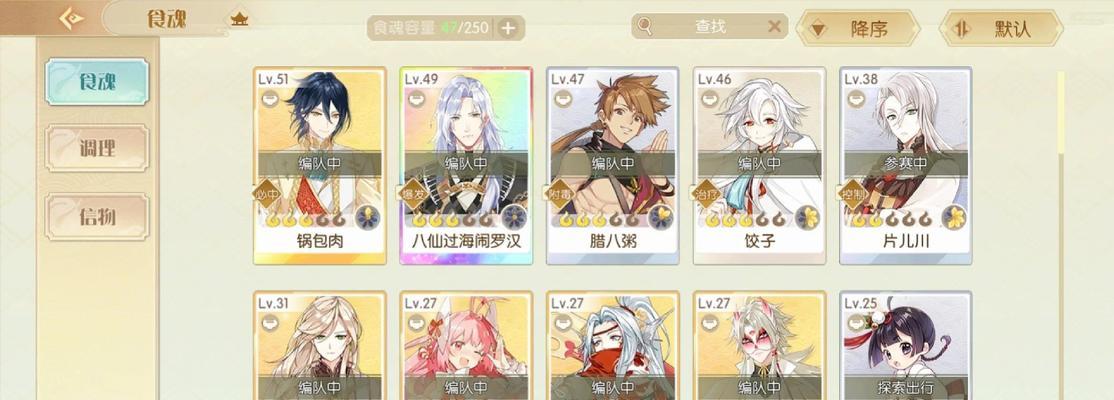Click the vertical scrollbar on the right
Image resolution: width=1114 pixels, height=400 pixels.
click(1061, 234)
